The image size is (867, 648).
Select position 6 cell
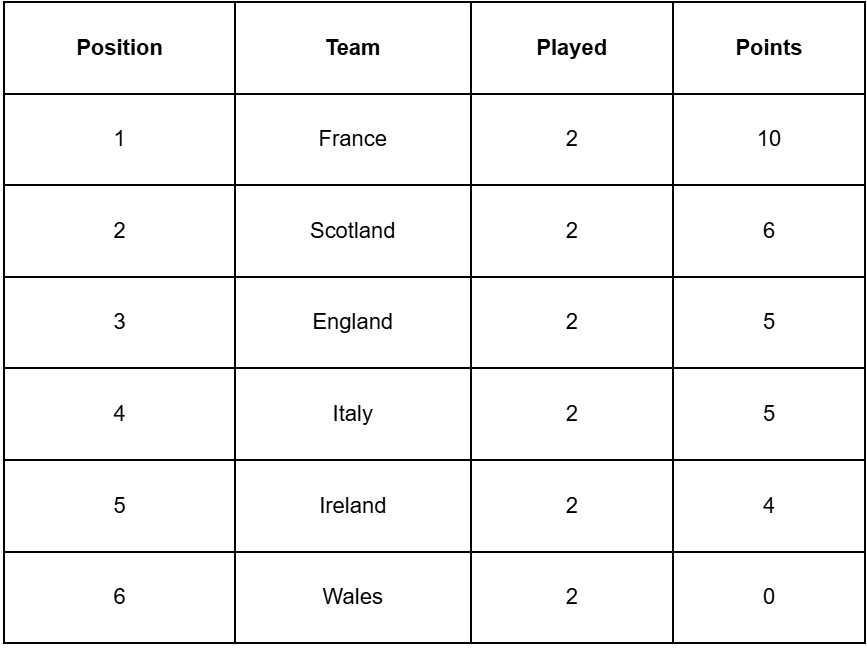pyautogui.click(x=119, y=597)
